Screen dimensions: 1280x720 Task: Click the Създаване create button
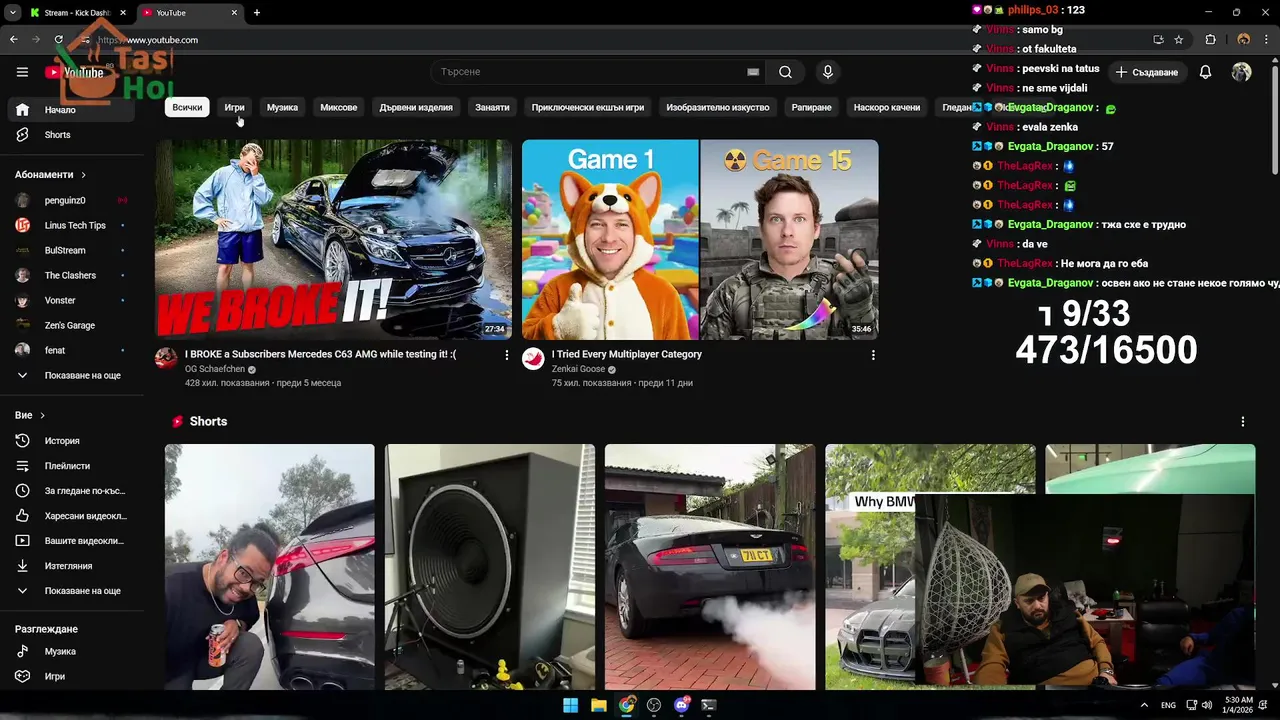(1147, 72)
